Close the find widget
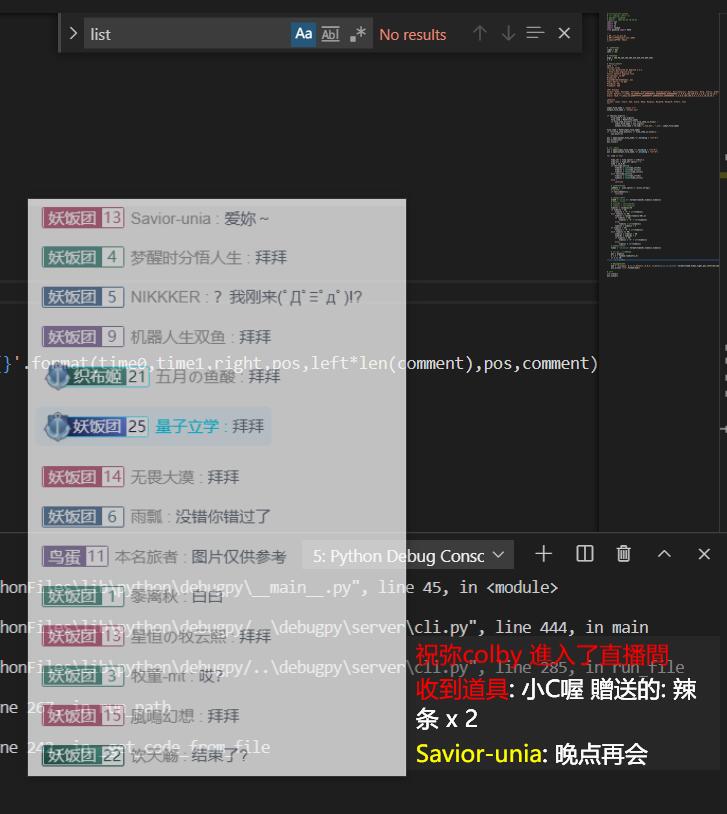 tap(564, 34)
